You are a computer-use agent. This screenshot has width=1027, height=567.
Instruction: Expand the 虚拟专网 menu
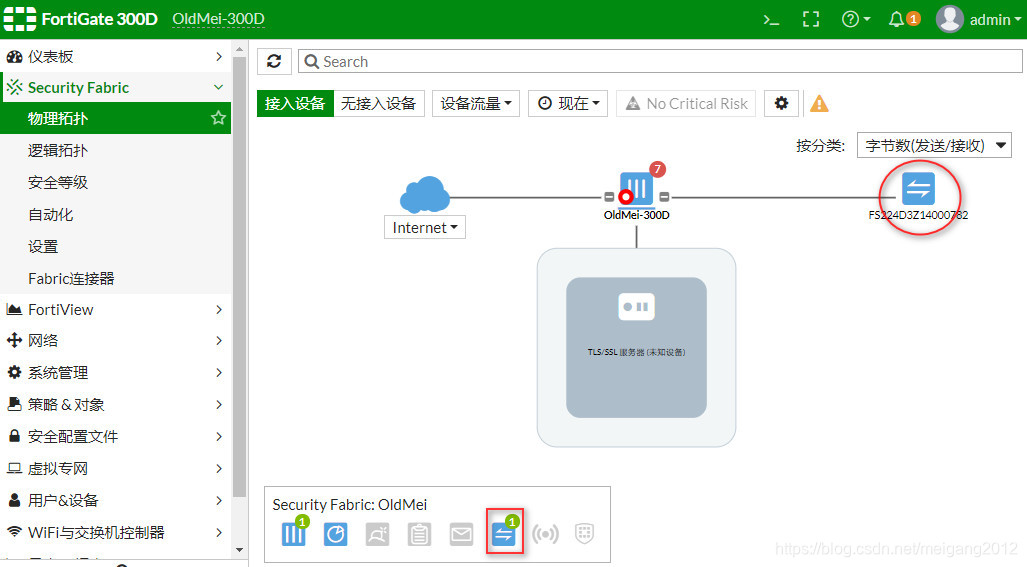point(115,469)
